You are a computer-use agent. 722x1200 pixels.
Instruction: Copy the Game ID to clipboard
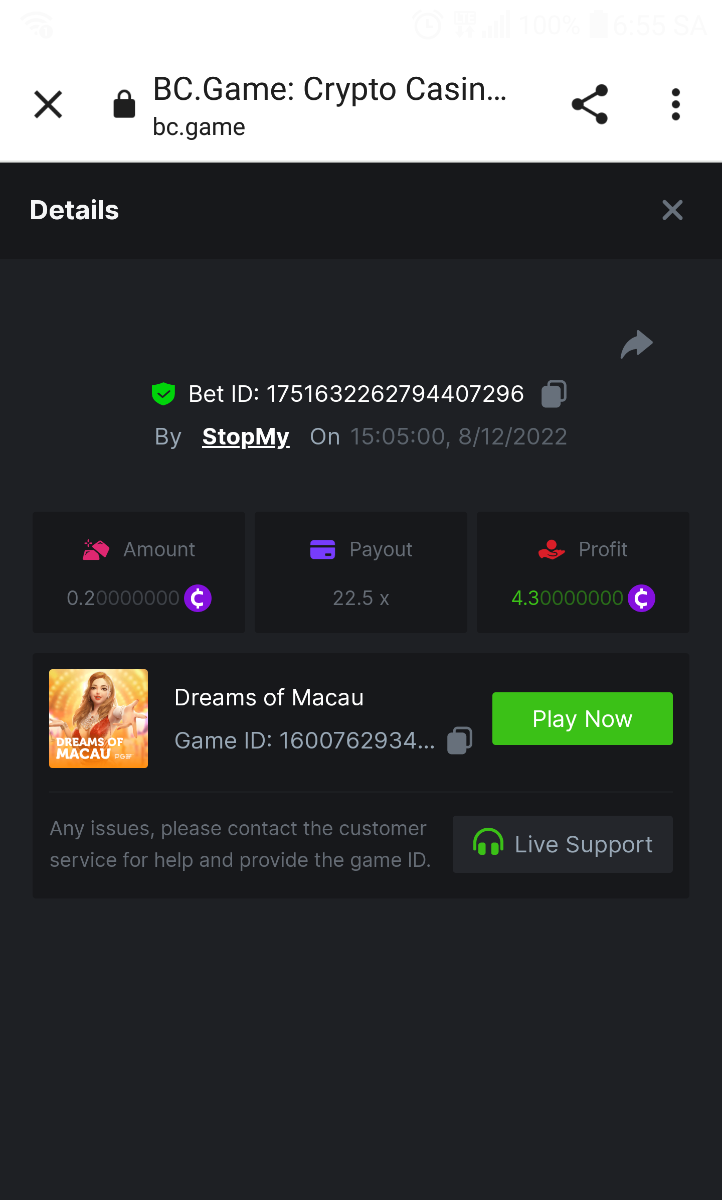(x=459, y=741)
